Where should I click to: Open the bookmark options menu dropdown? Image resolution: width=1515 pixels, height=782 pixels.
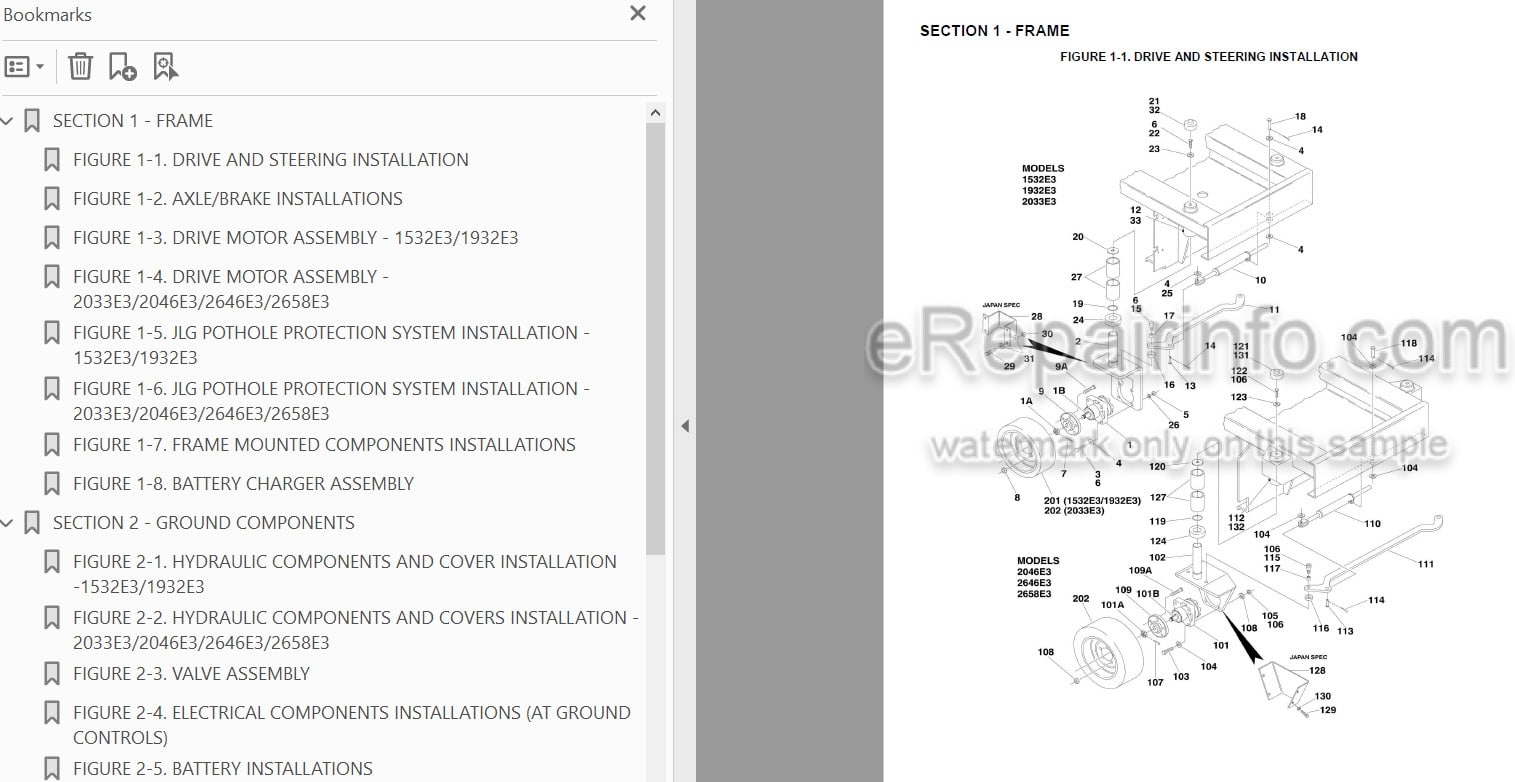tap(25, 67)
